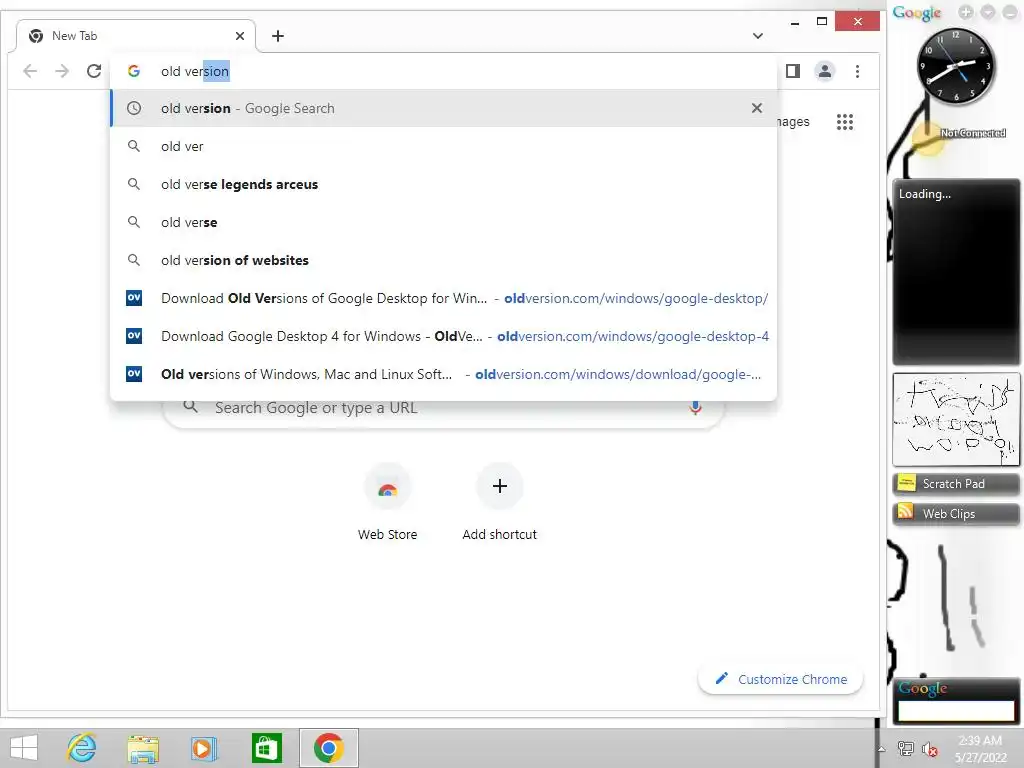
Task: Choose the 'old ver' suggestion
Action: 443,146
